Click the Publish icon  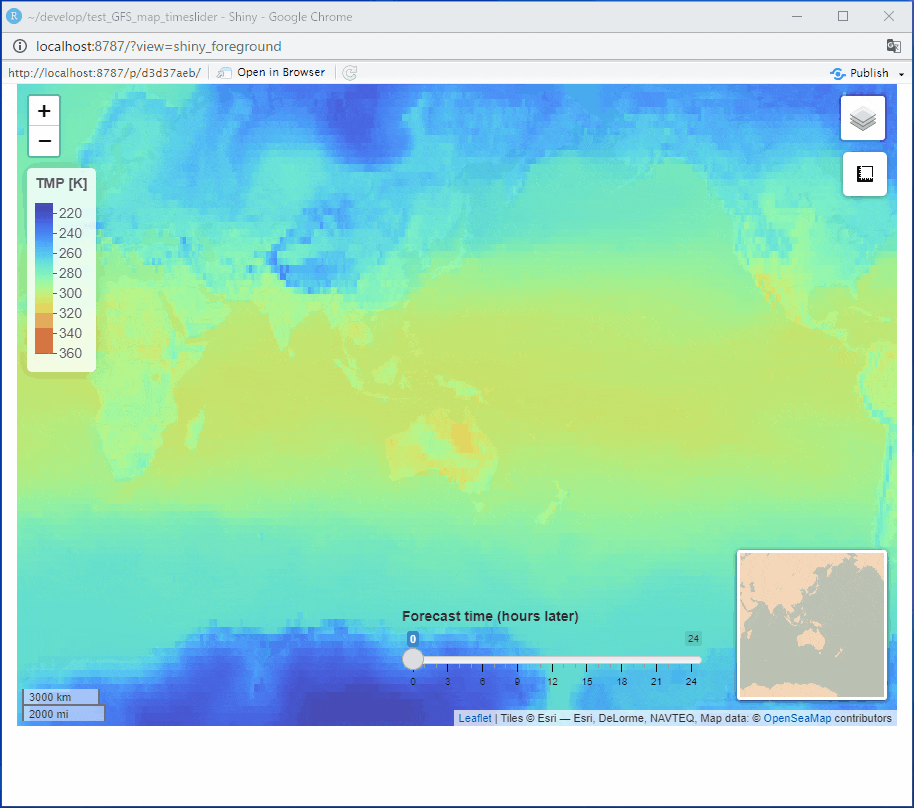pos(838,73)
